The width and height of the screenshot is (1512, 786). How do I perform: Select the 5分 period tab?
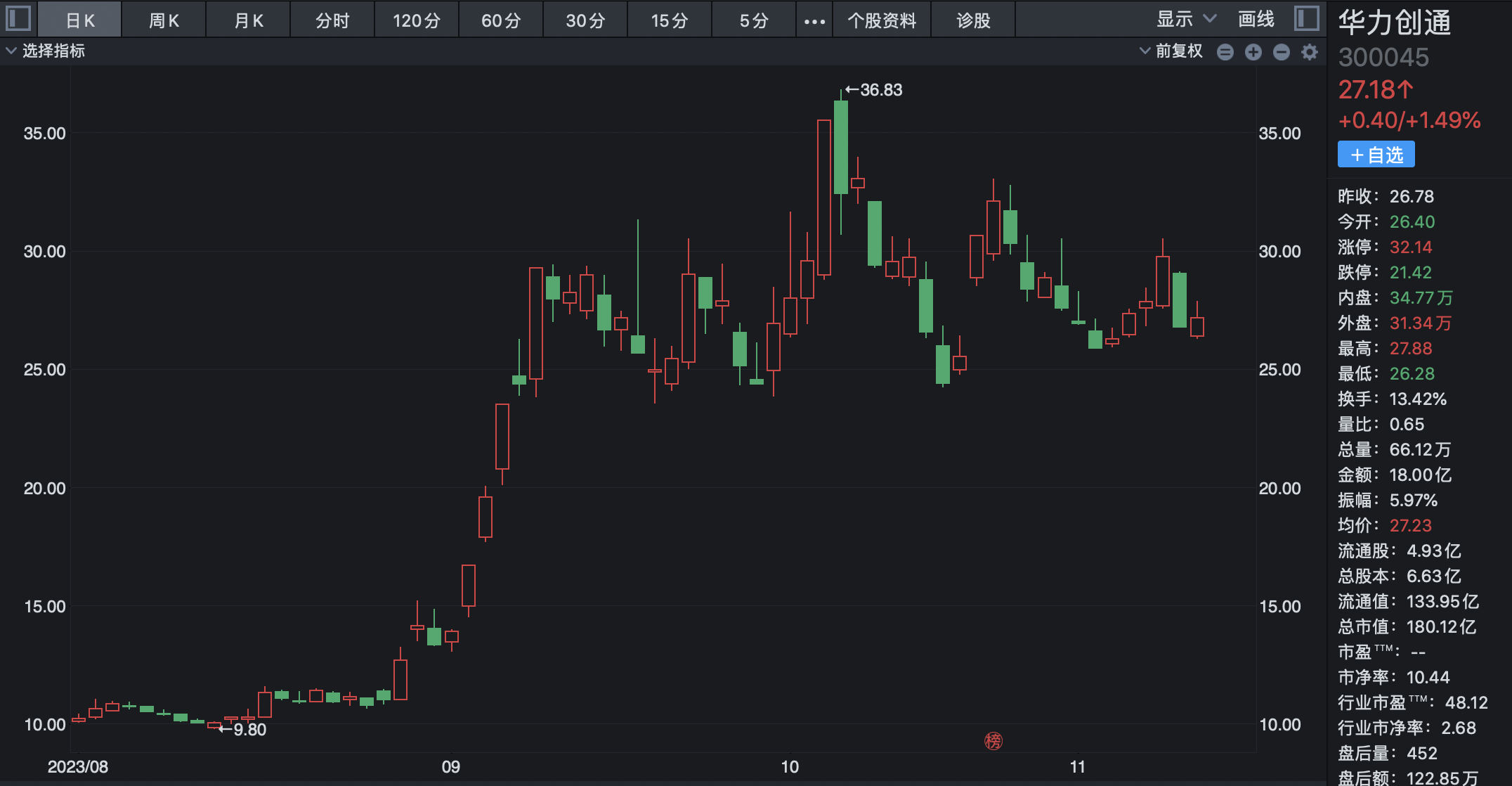[754, 20]
